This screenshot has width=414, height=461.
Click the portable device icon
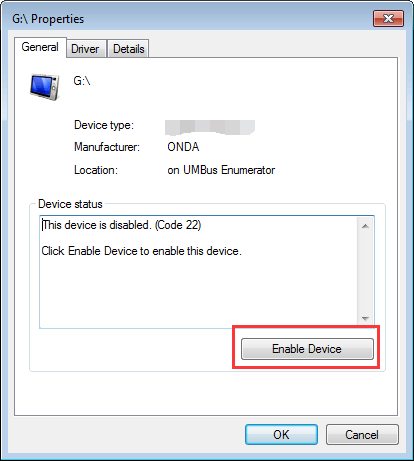(44, 87)
